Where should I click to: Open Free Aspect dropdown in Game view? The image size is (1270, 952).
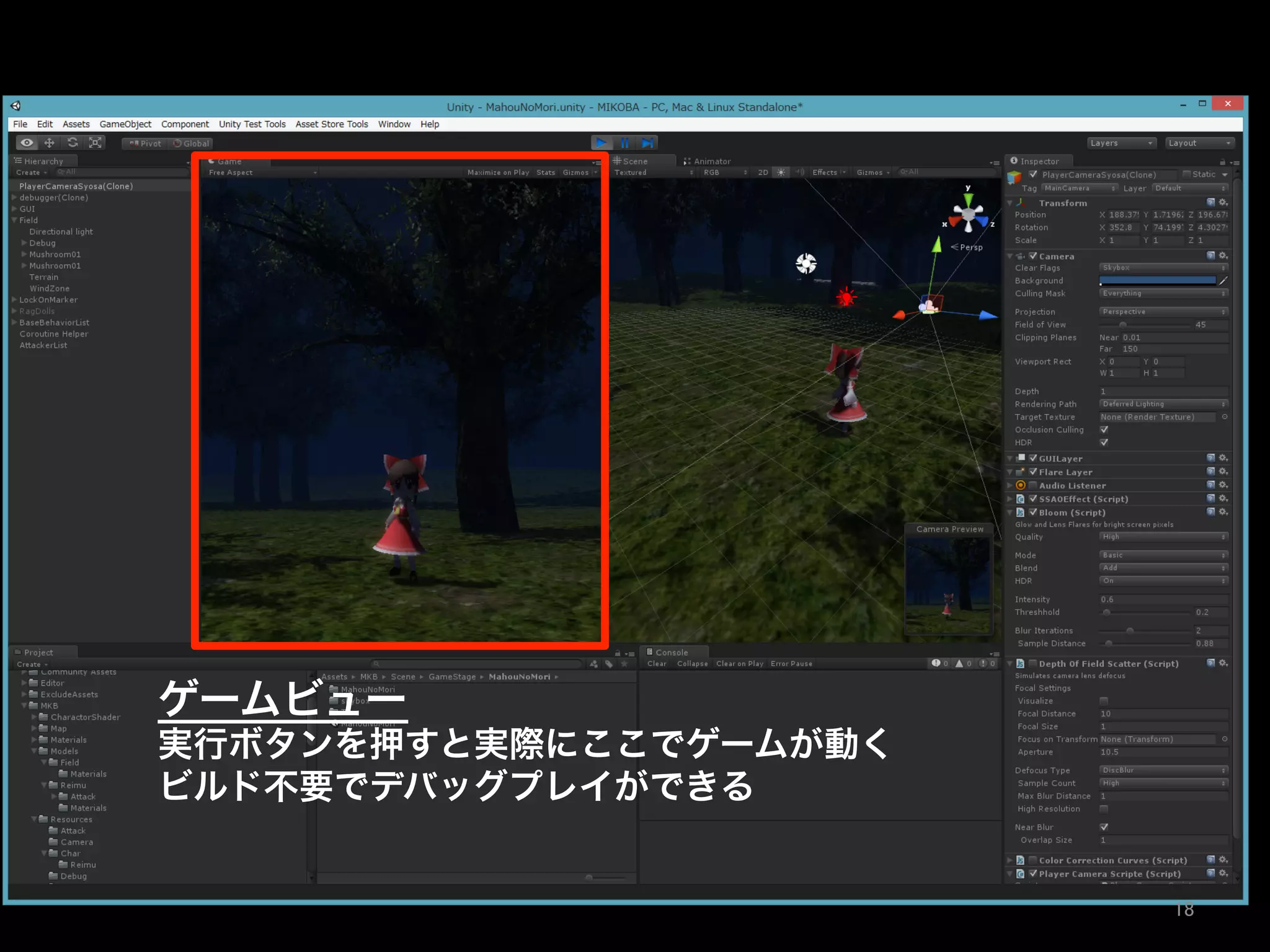(x=262, y=172)
